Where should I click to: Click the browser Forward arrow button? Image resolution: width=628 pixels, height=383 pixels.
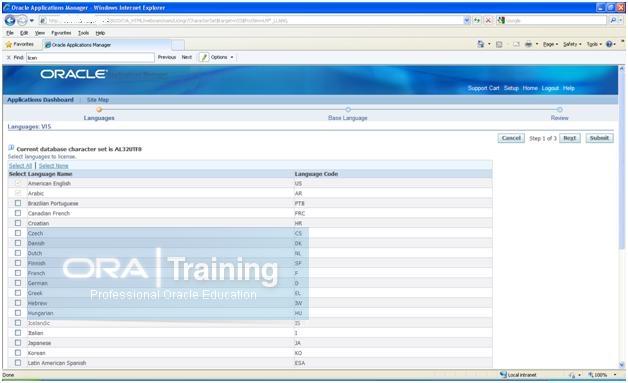tap(22, 20)
